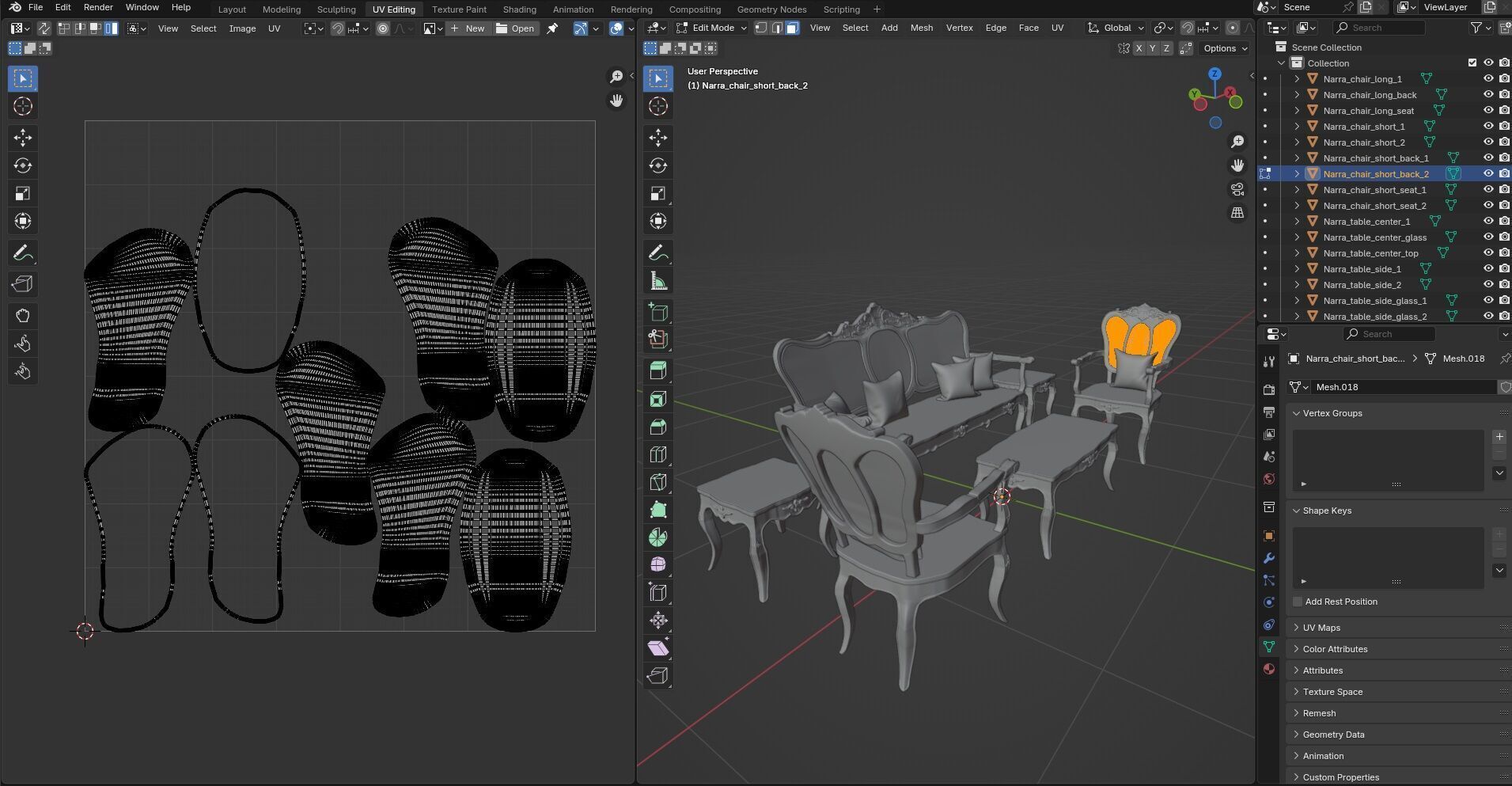Select the Inset Faces tool
Image resolution: width=1512 pixels, height=786 pixels.
(x=658, y=399)
